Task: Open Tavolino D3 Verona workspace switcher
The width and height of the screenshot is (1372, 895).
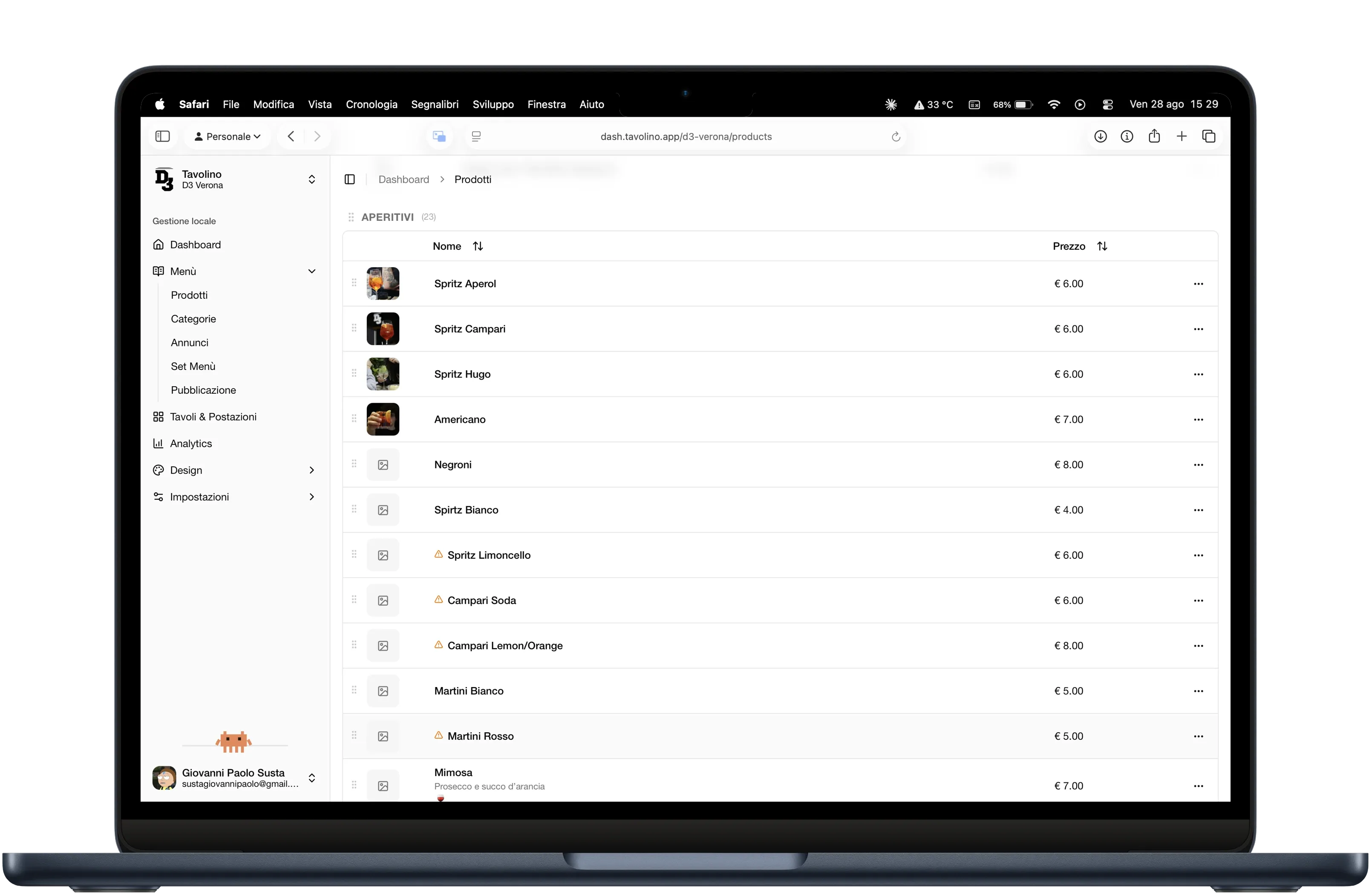Action: click(235, 179)
